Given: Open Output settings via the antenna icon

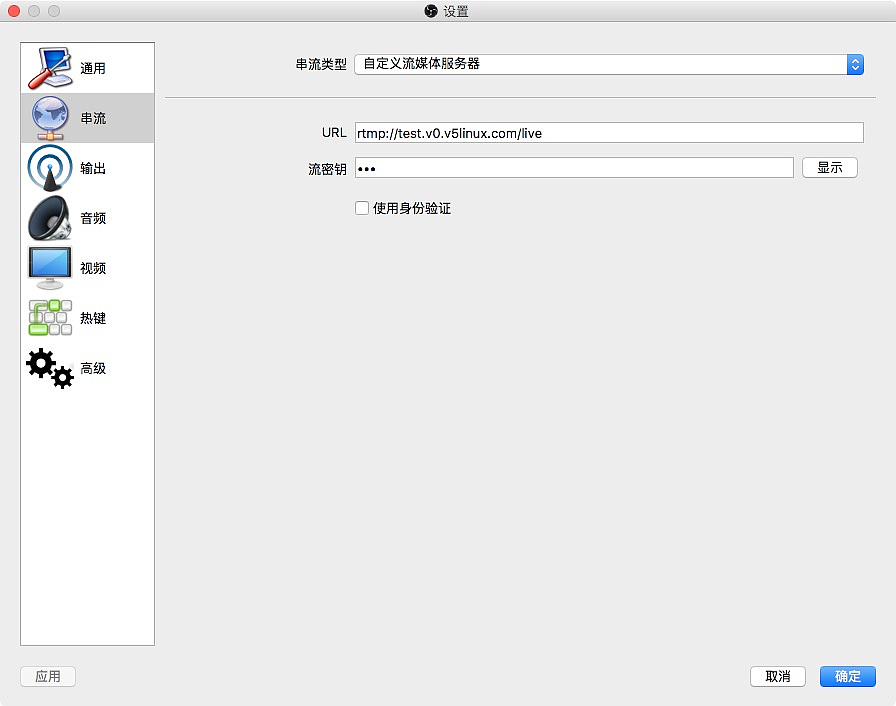Looking at the screenshot, I should 50,168.
